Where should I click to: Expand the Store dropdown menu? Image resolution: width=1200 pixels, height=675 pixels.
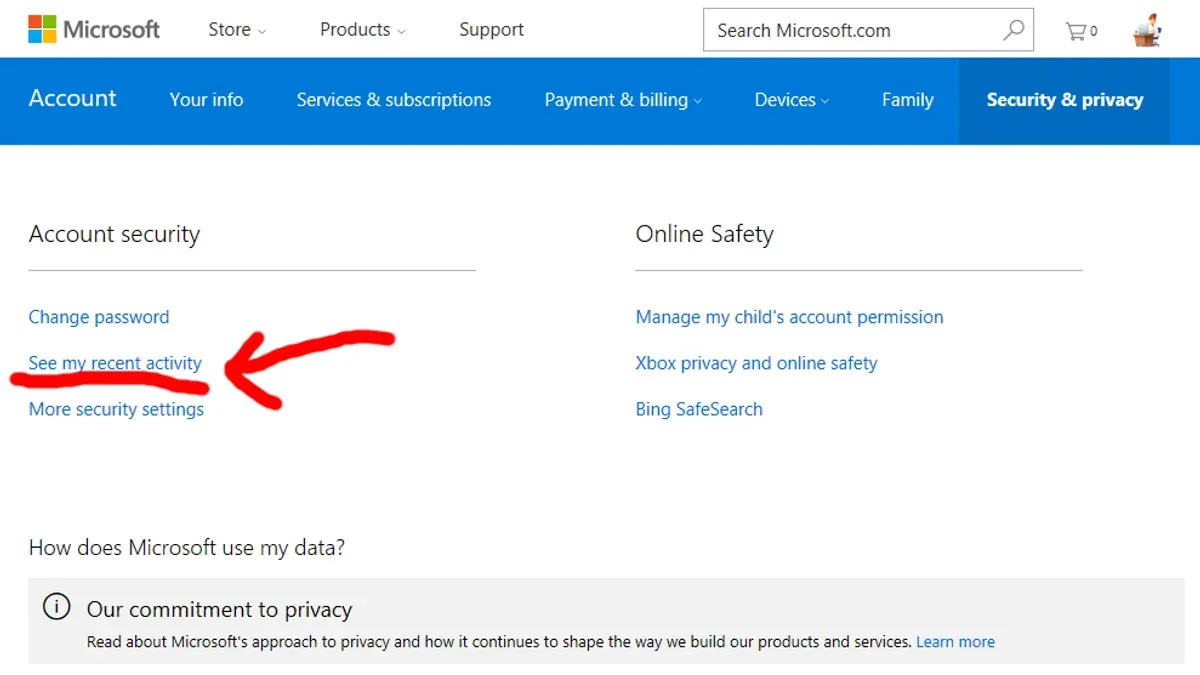coord(237,30)
